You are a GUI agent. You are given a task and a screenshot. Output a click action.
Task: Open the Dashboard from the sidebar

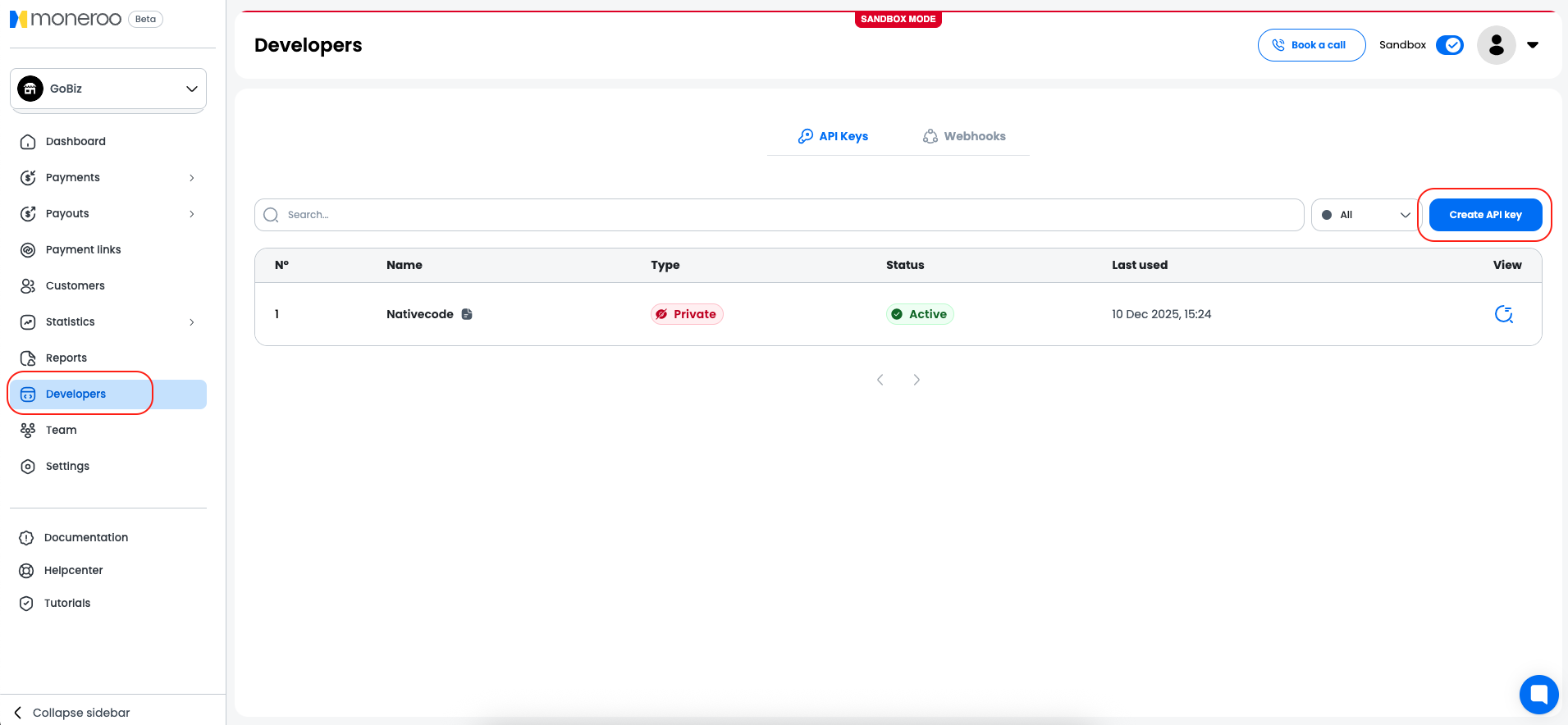pyautogui.click(x=75, y=141)
